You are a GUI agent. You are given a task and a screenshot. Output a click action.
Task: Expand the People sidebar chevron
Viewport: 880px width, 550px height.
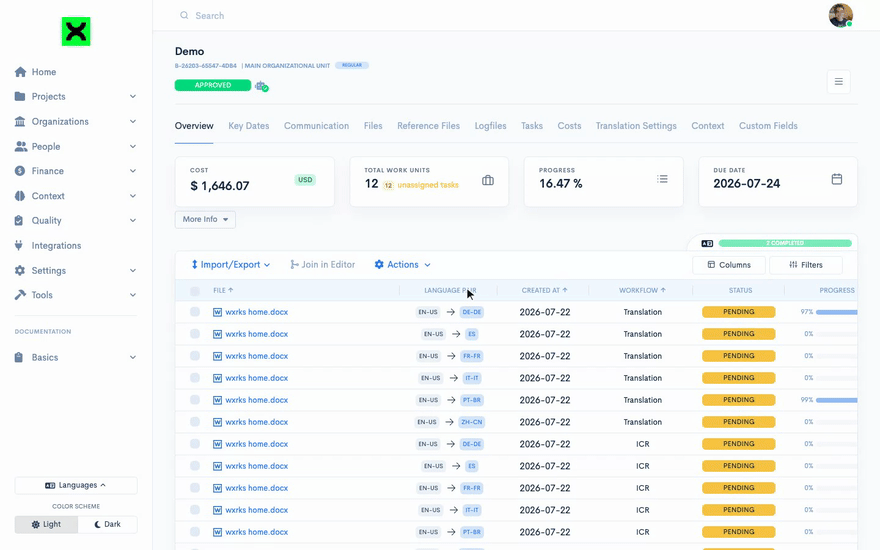coord(132,146)
